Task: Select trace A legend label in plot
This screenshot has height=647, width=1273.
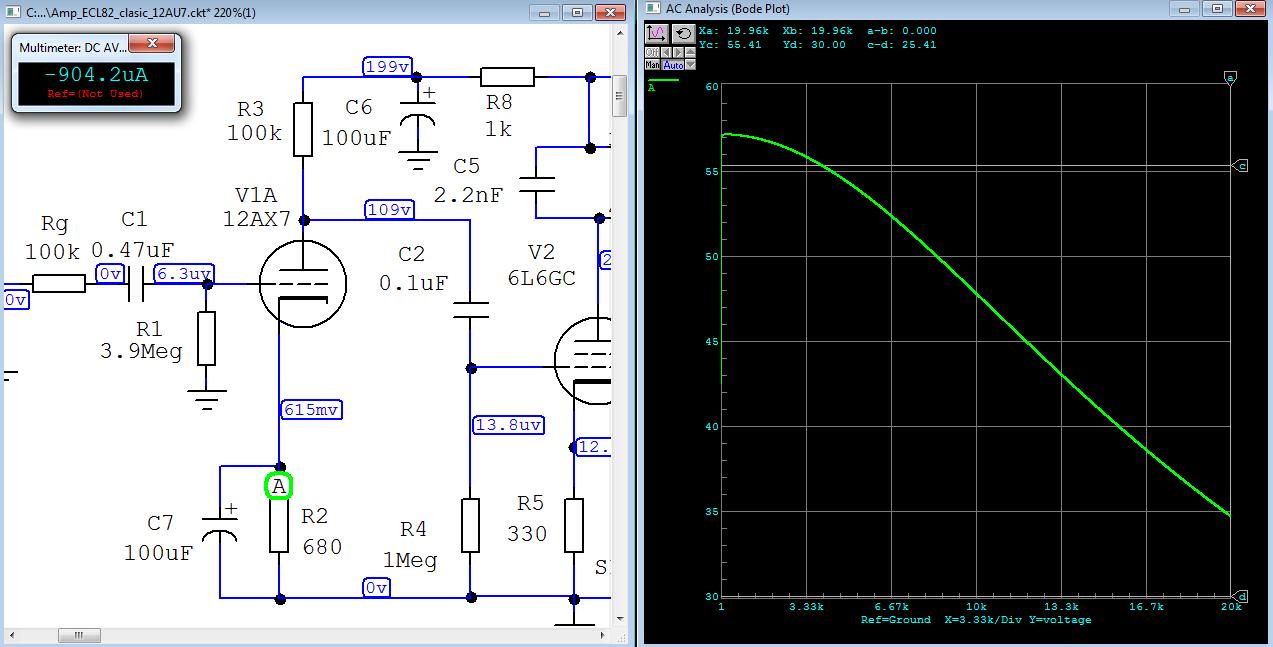Action: click(x=652, y=87)
